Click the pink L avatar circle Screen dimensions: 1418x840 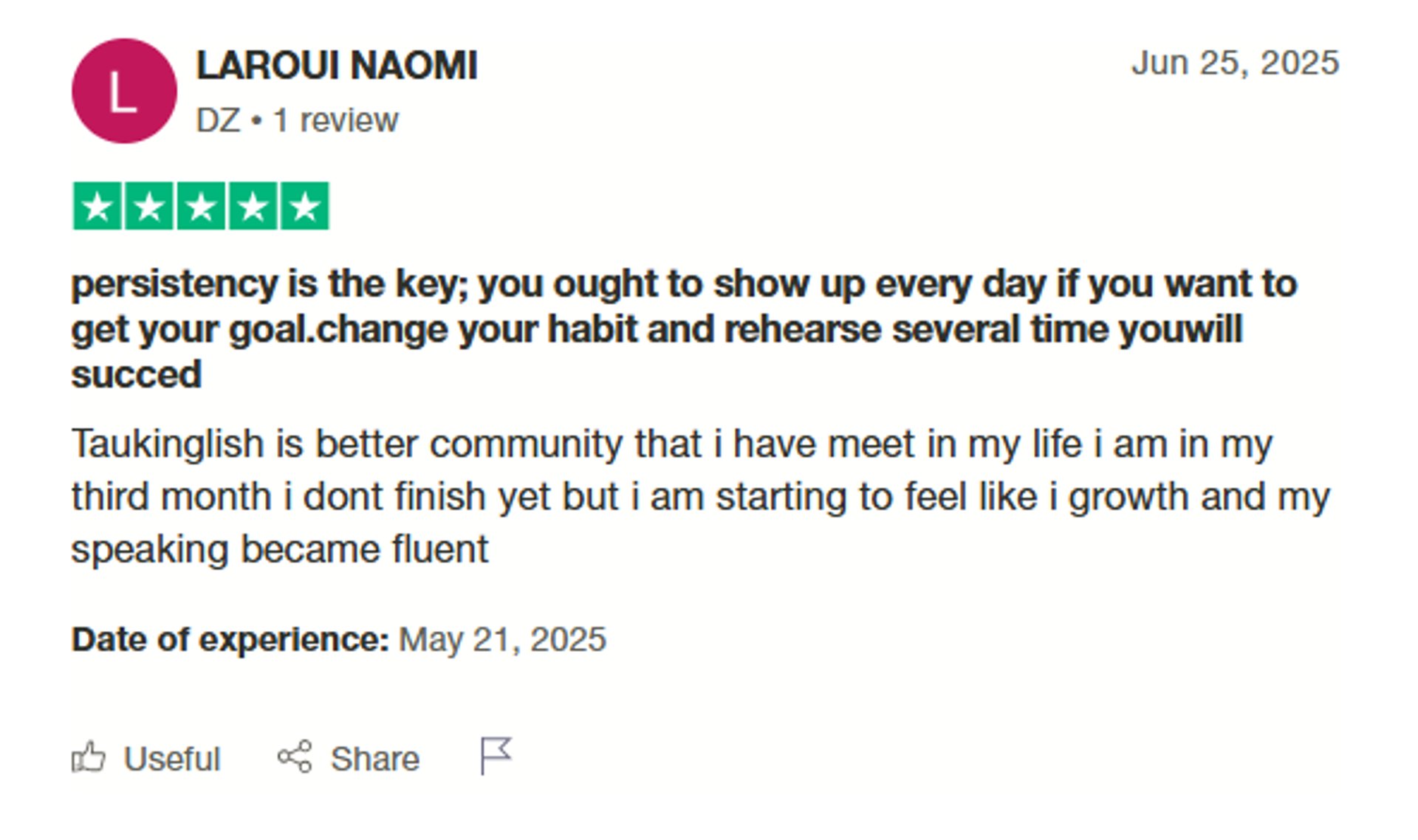[124, 92]
